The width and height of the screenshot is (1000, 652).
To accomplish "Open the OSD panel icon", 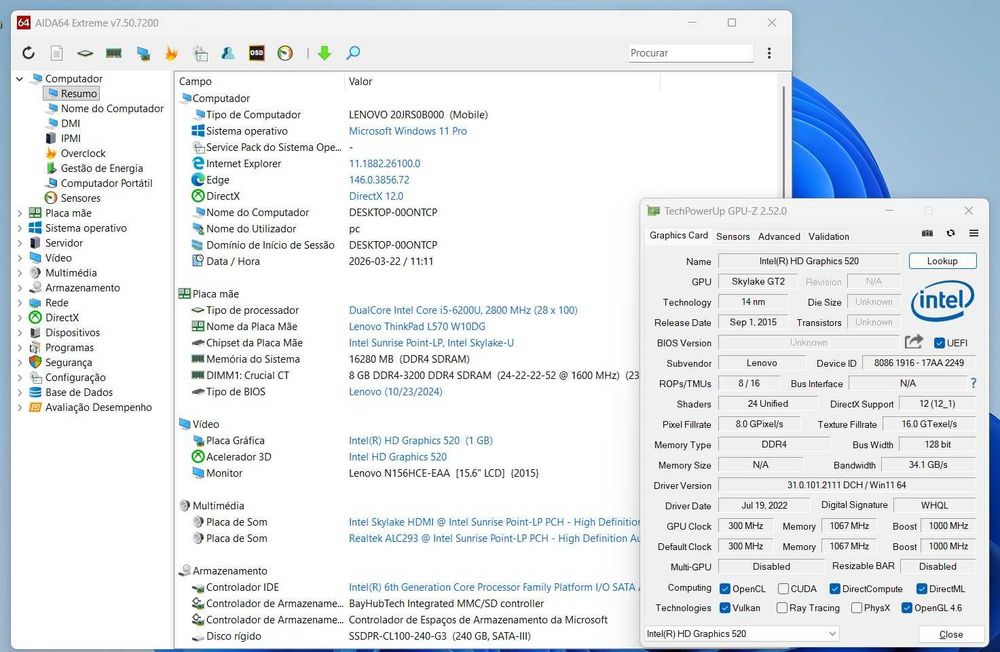I will tap(256, 53).
